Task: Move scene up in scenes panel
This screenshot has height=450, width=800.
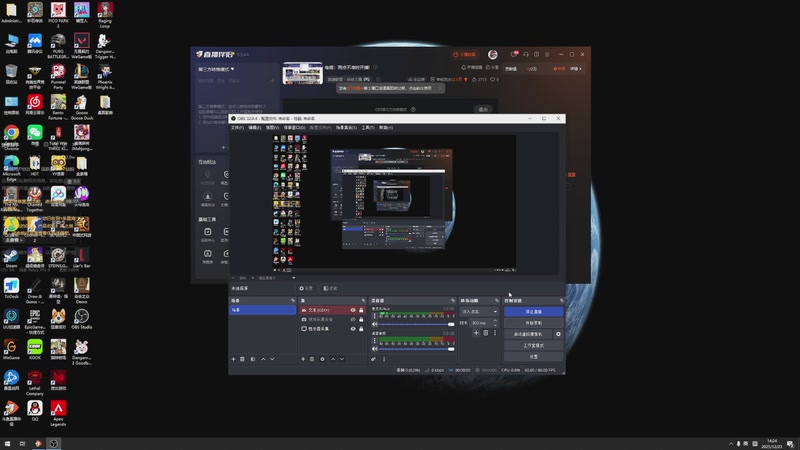Action: pos(263,359)
